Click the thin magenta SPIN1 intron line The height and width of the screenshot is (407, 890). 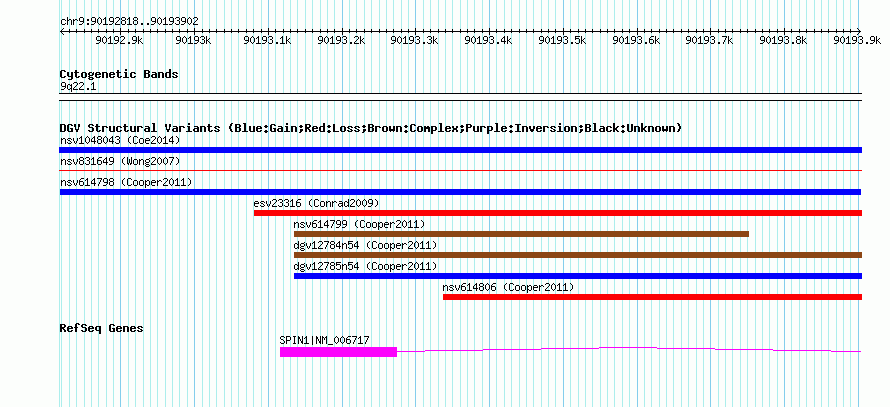(629, 349)
